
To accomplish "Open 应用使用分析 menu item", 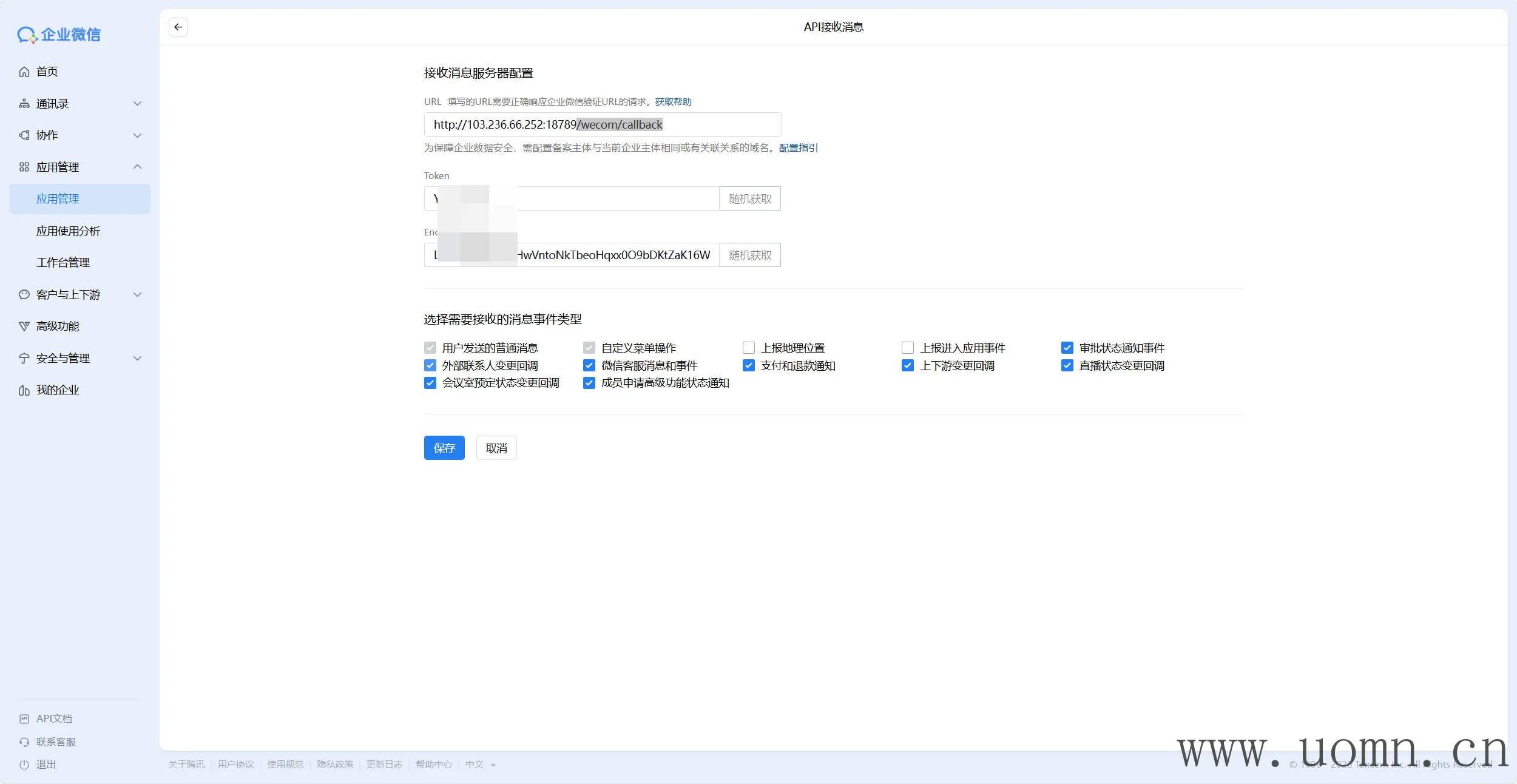I will (x=68, y=231).
